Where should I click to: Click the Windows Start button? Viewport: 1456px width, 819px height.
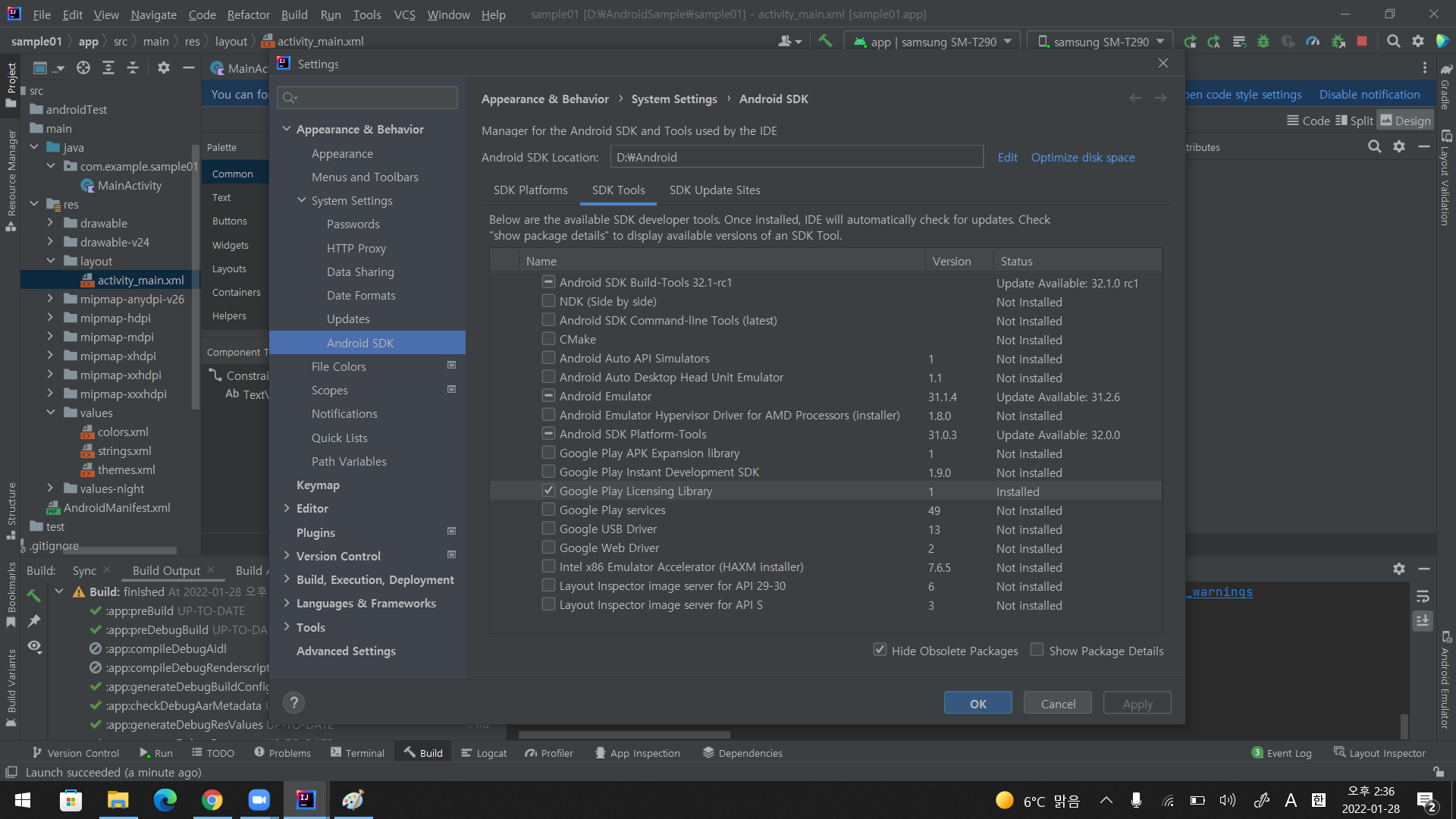point(23,800)
